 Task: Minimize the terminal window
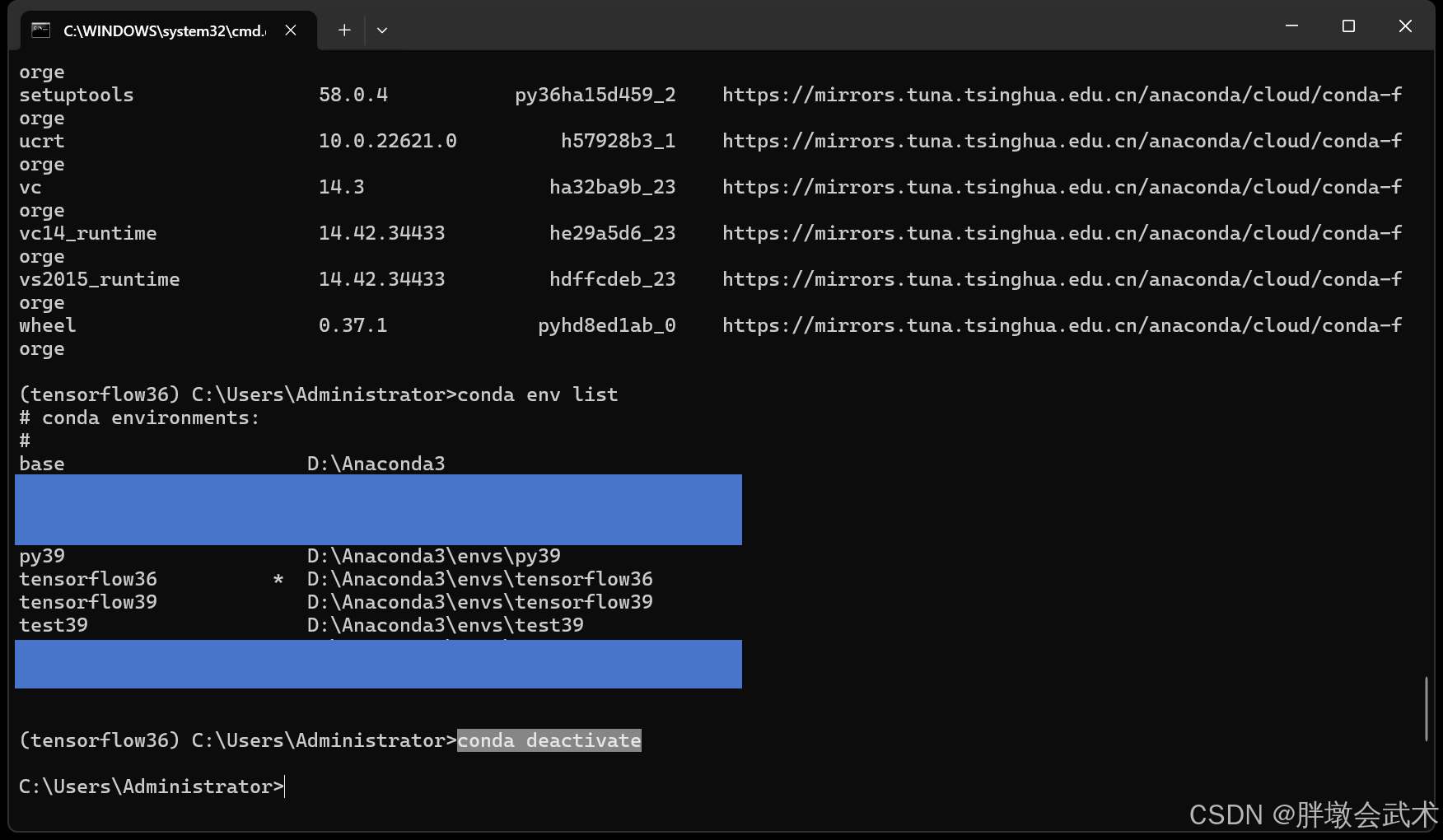pos(1291,26)
